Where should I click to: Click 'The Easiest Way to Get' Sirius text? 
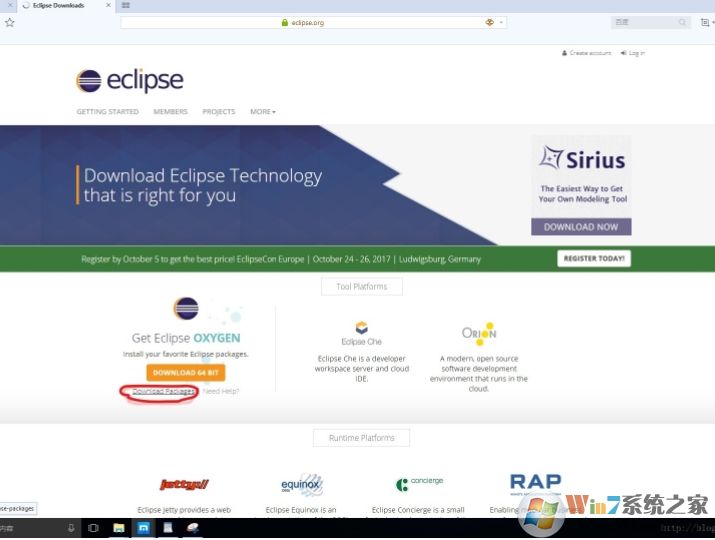point(582,188)
